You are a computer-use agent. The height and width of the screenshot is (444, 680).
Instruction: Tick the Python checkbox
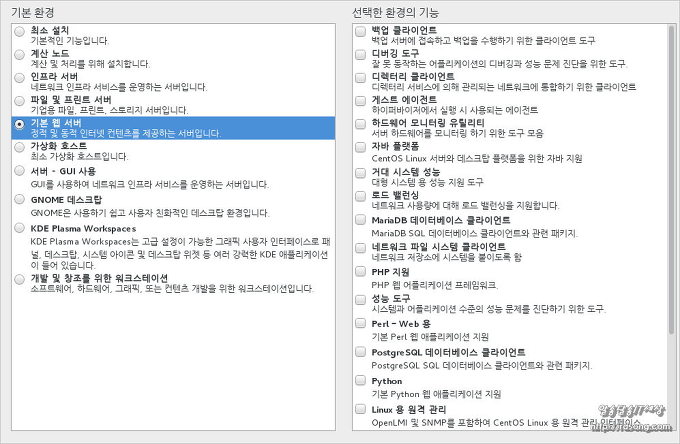point(359,382)
